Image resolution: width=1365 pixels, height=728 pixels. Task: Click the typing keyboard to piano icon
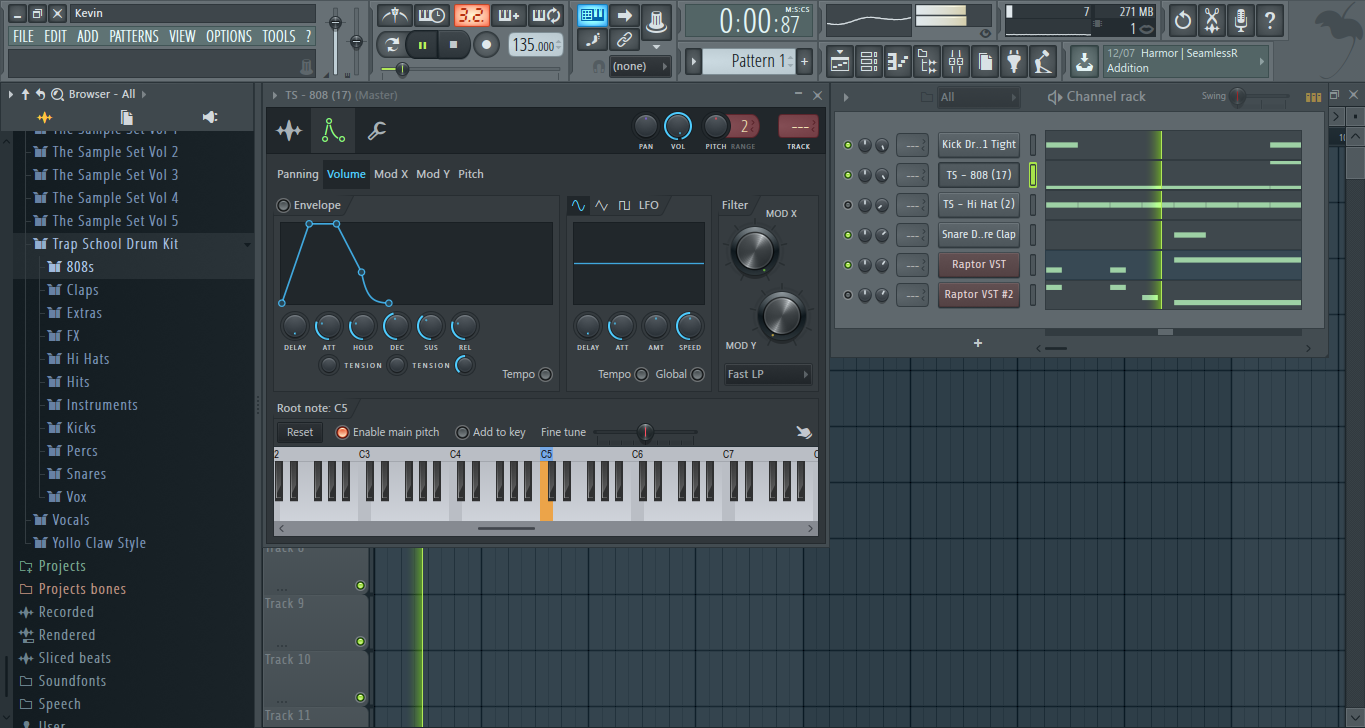click(x=593, y=15)
